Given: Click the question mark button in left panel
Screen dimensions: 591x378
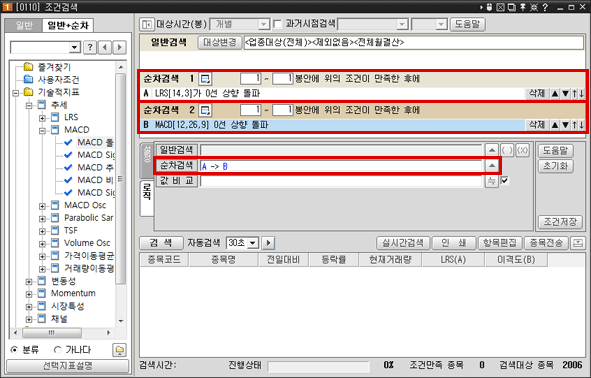Looking at the screenshot, I should click(90, 47).
